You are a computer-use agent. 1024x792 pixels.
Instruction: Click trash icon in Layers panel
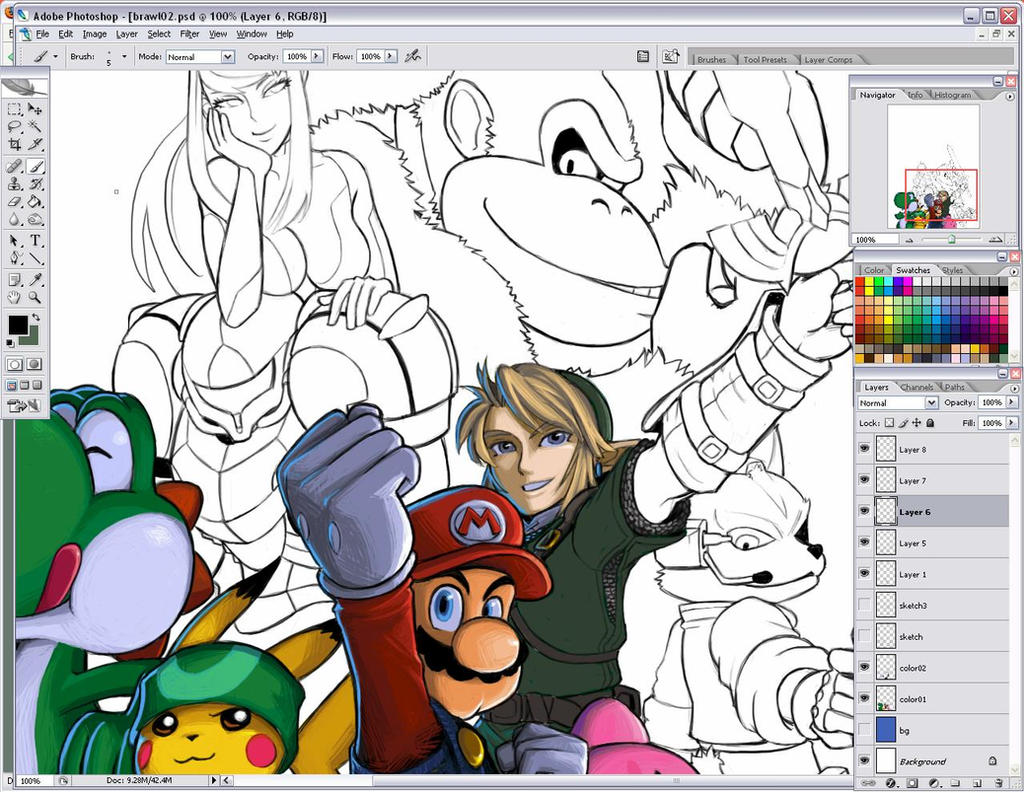pyautogui.click(x=998, y=783)
